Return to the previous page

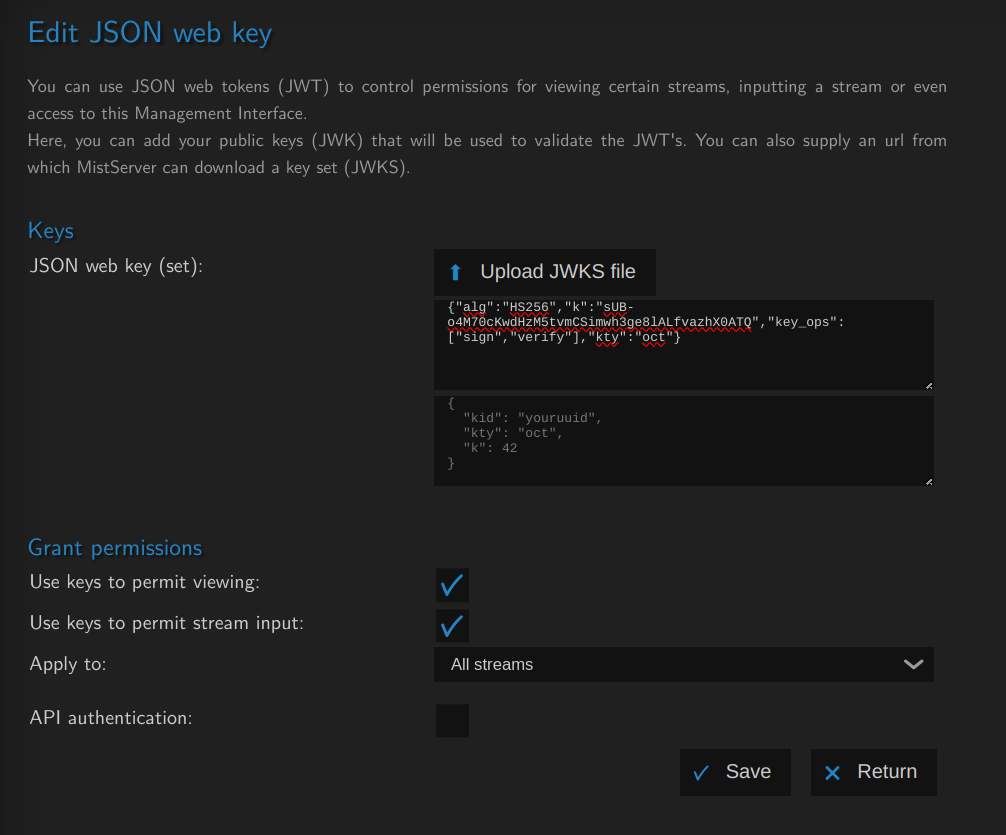[873, 772]
